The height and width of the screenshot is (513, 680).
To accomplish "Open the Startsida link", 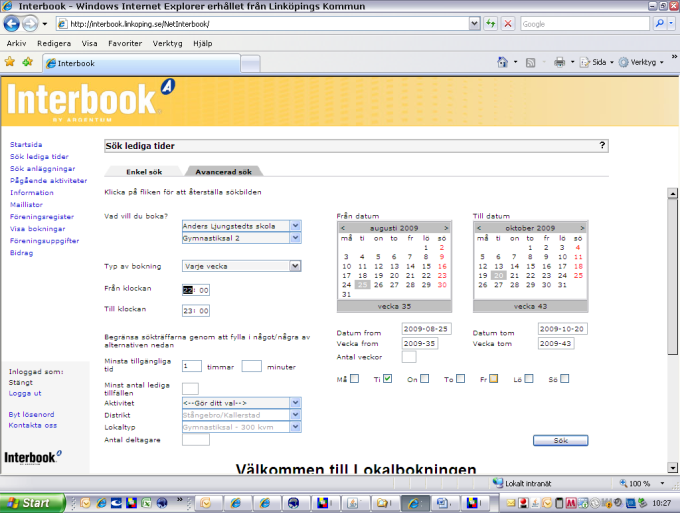I will (26, 144).
